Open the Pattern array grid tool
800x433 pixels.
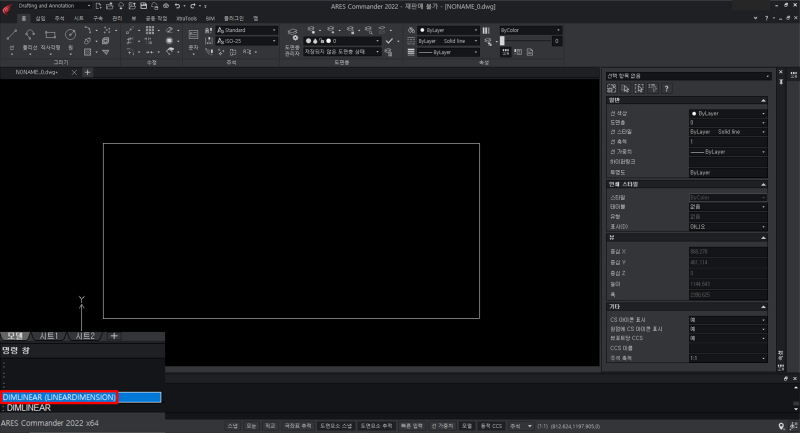pyautogui.click(x=150, y=30)
